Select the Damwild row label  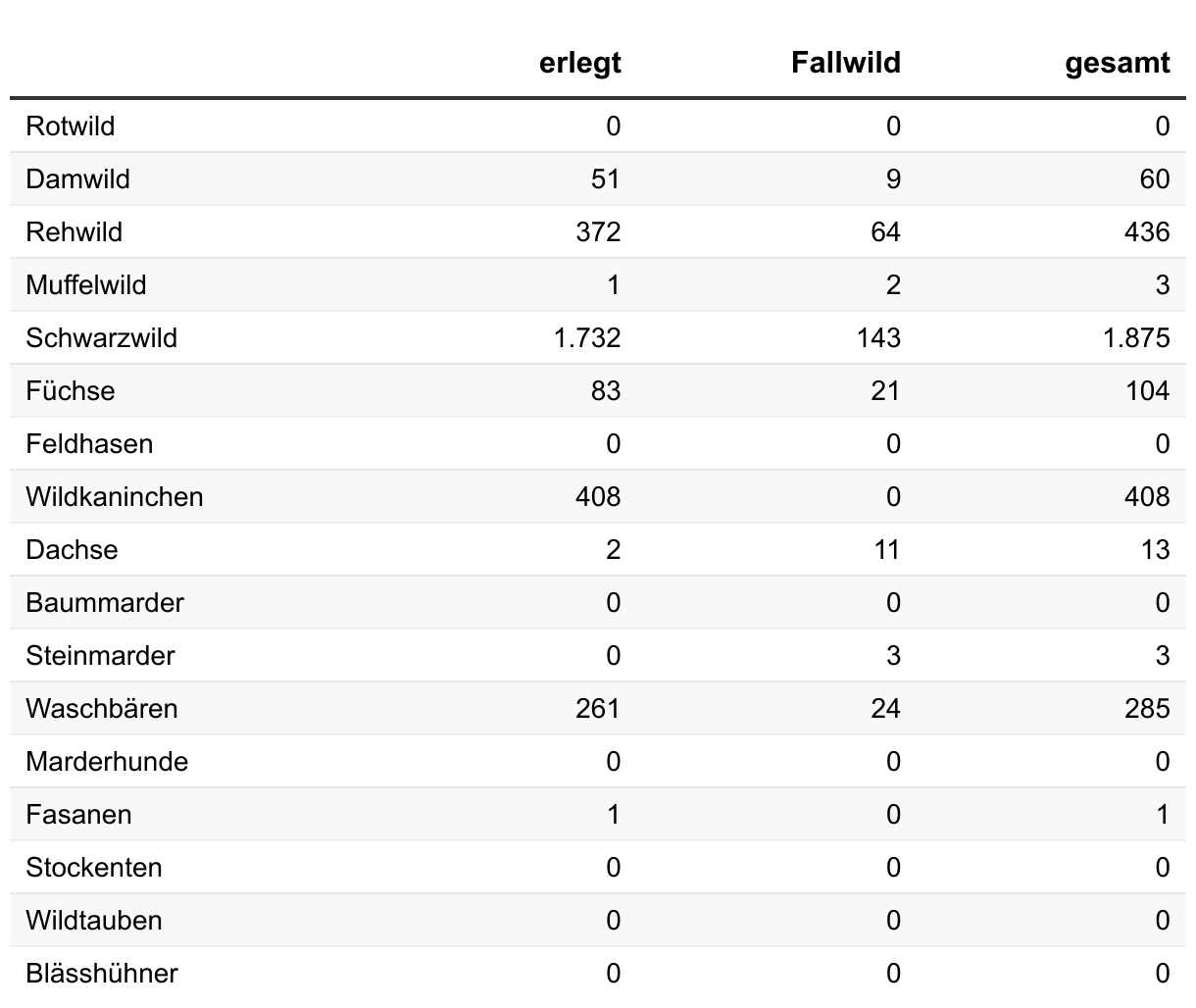click(77, 179)
